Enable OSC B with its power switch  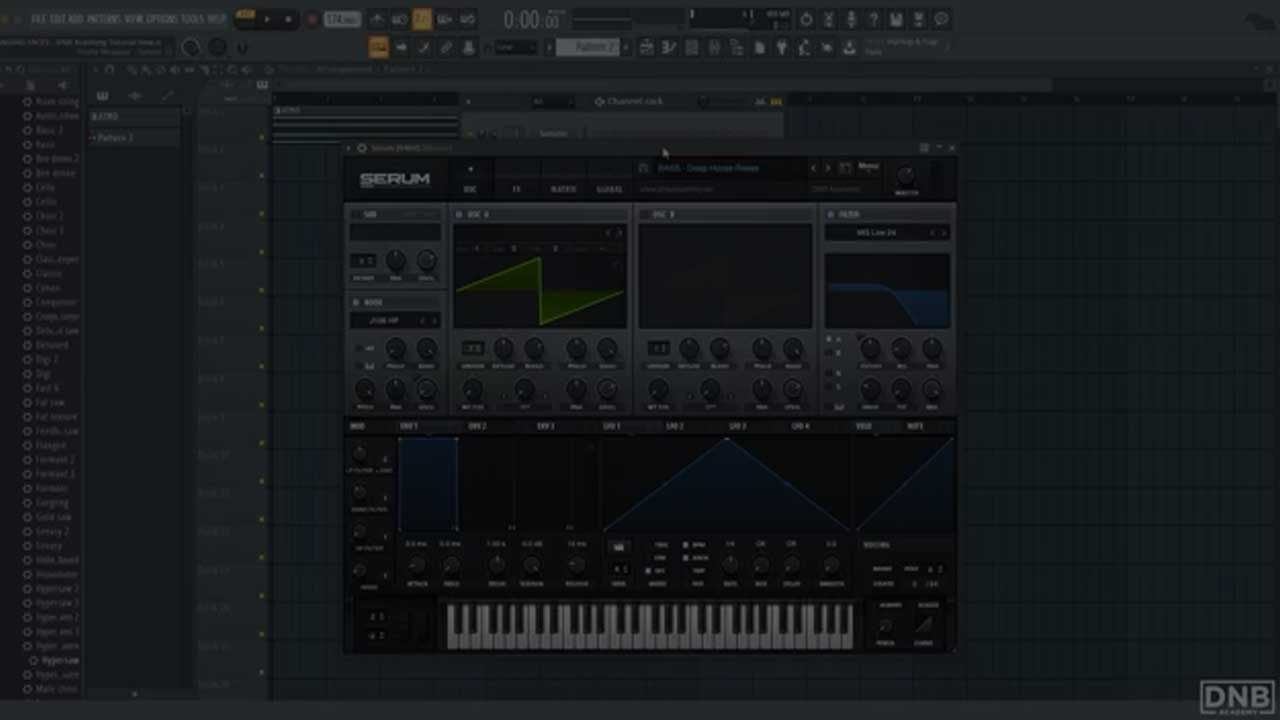tap(644, 214)
